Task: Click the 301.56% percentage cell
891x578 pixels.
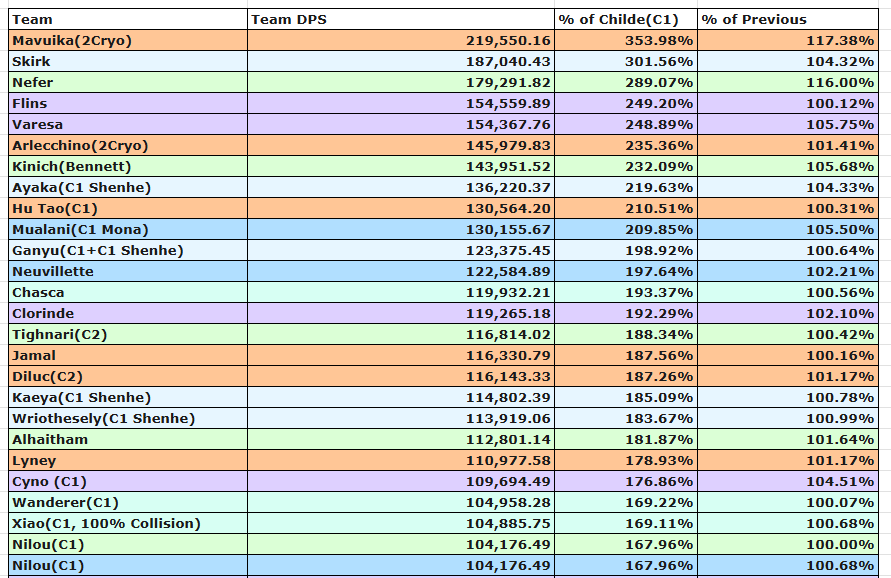Action: click(x=626, y=61)
